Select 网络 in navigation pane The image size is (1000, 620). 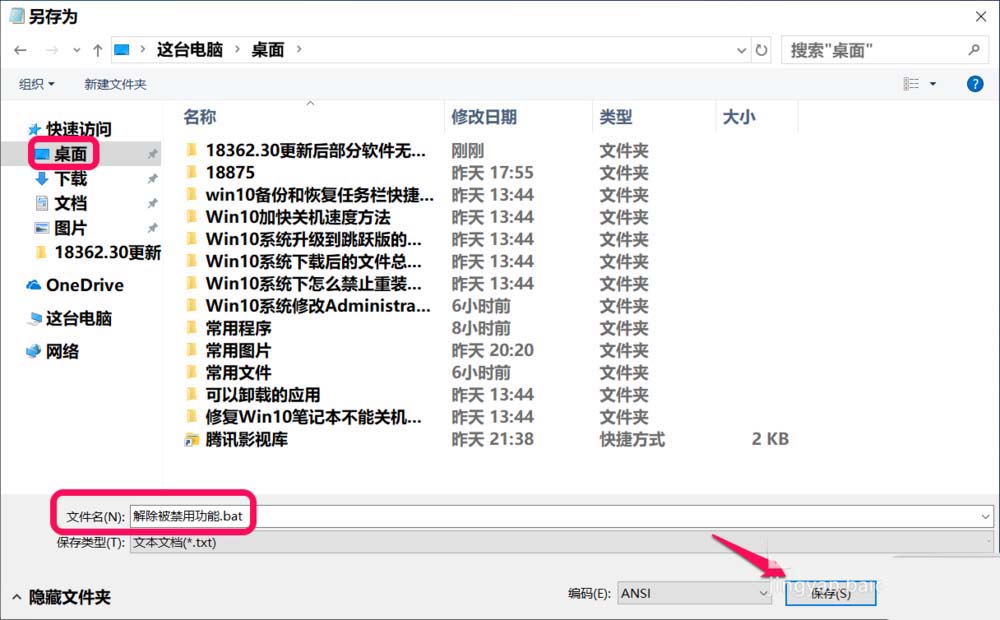click(x=53, y=351)
